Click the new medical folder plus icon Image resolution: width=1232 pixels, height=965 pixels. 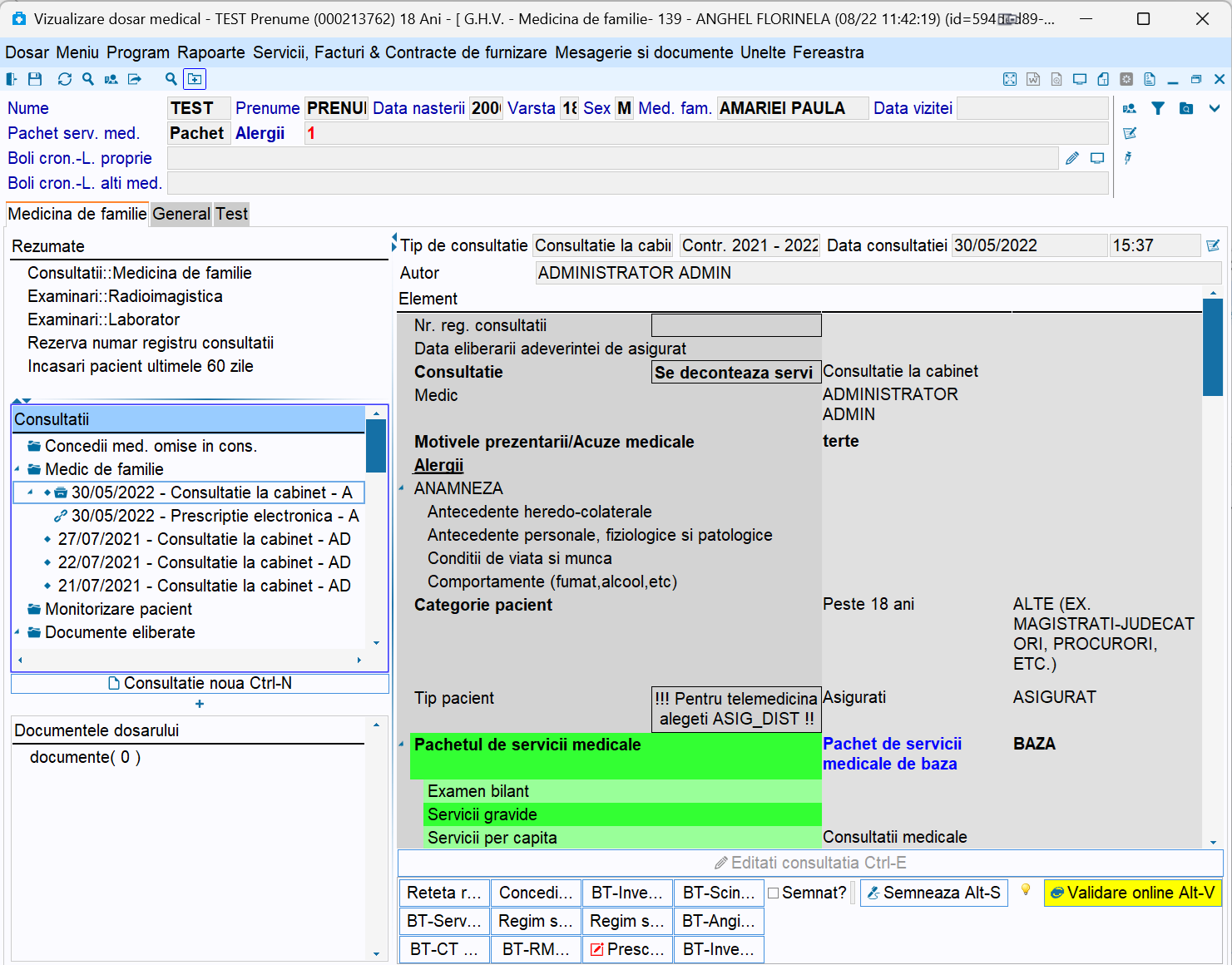(195, 79)
